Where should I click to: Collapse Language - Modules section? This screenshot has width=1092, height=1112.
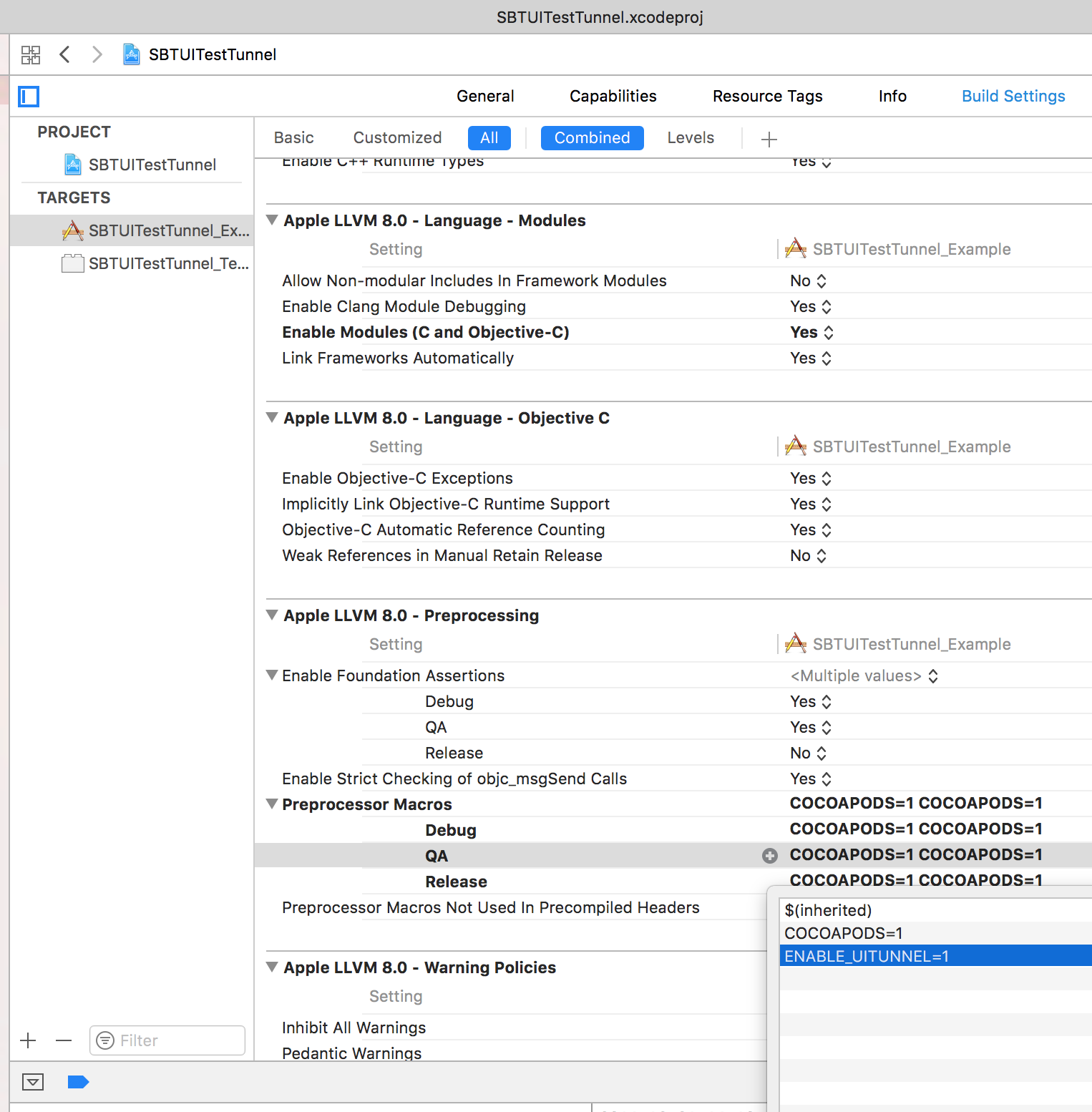click(x=272, y=220)
